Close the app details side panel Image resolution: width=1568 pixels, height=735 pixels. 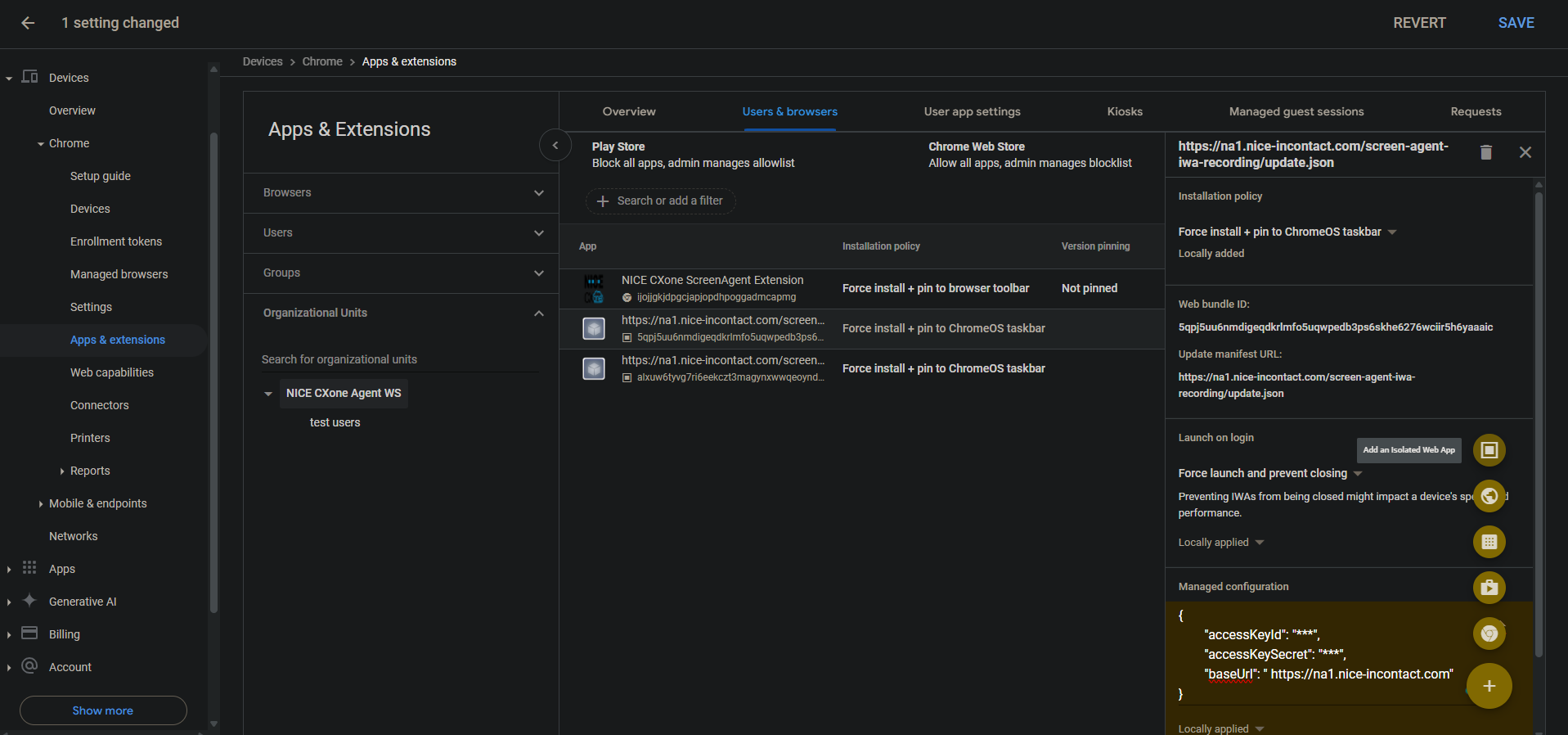coord(1525,153)
